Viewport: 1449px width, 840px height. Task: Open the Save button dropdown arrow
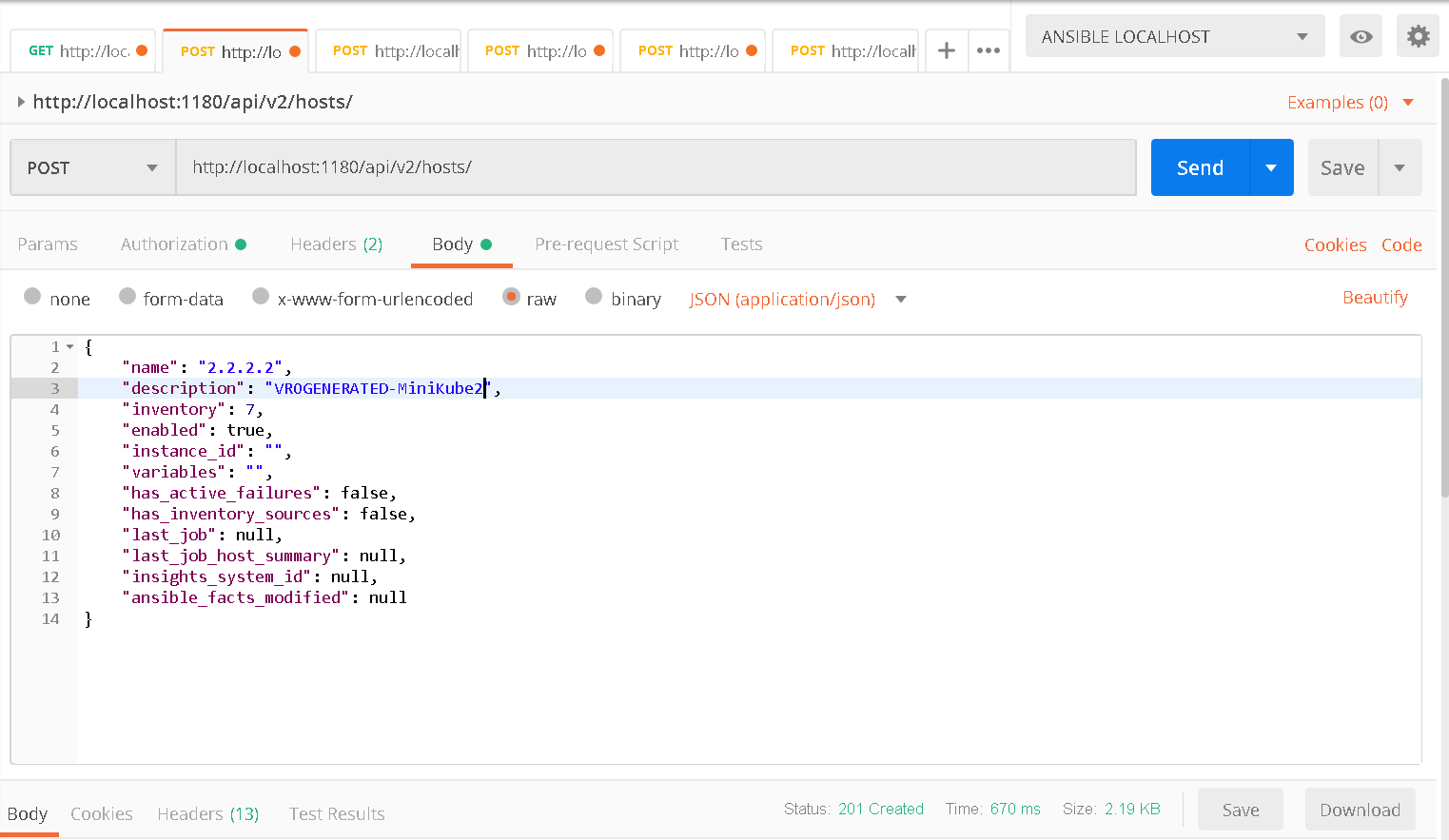click(1400, 167)
